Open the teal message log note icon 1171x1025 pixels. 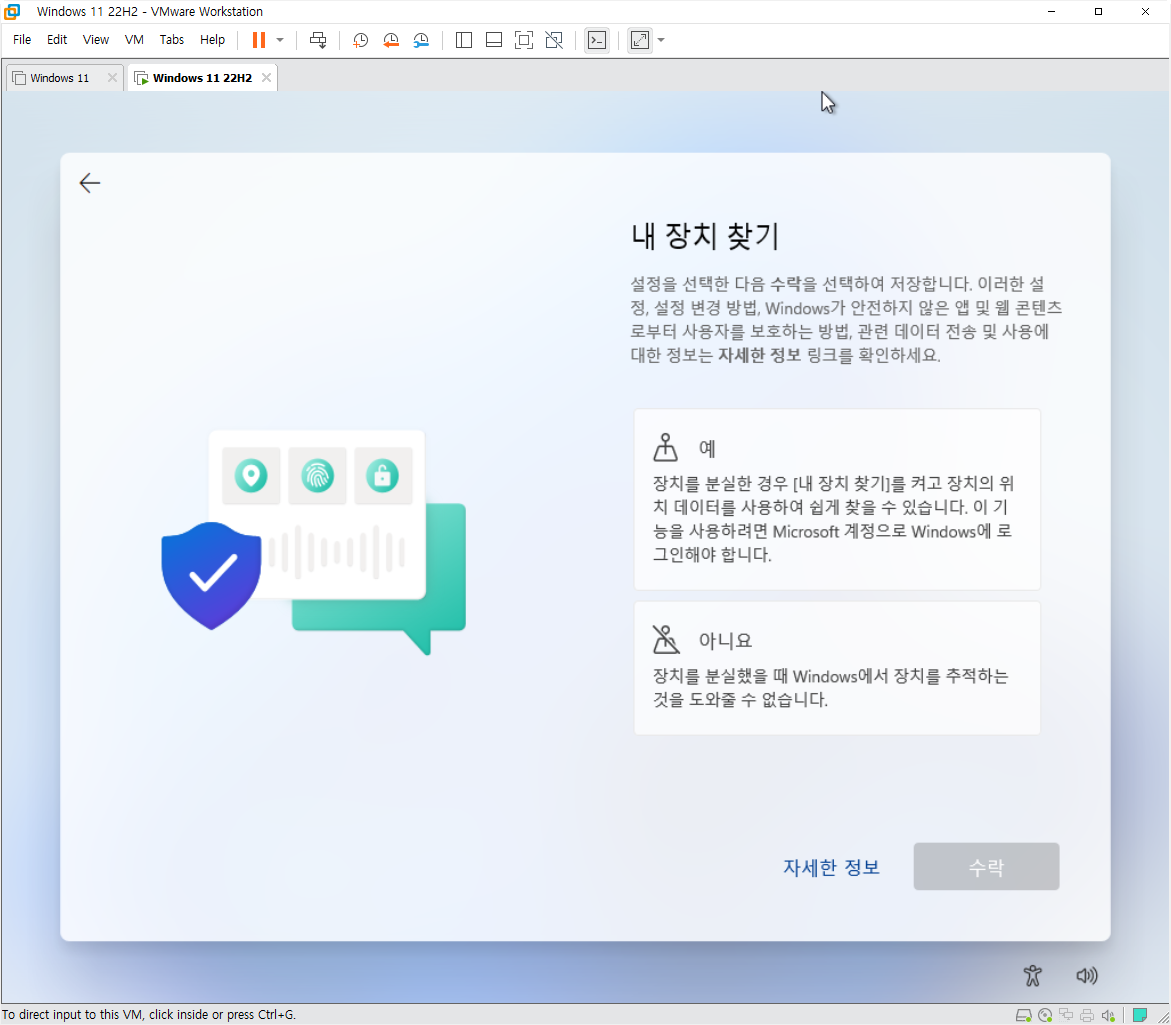1140,1015
